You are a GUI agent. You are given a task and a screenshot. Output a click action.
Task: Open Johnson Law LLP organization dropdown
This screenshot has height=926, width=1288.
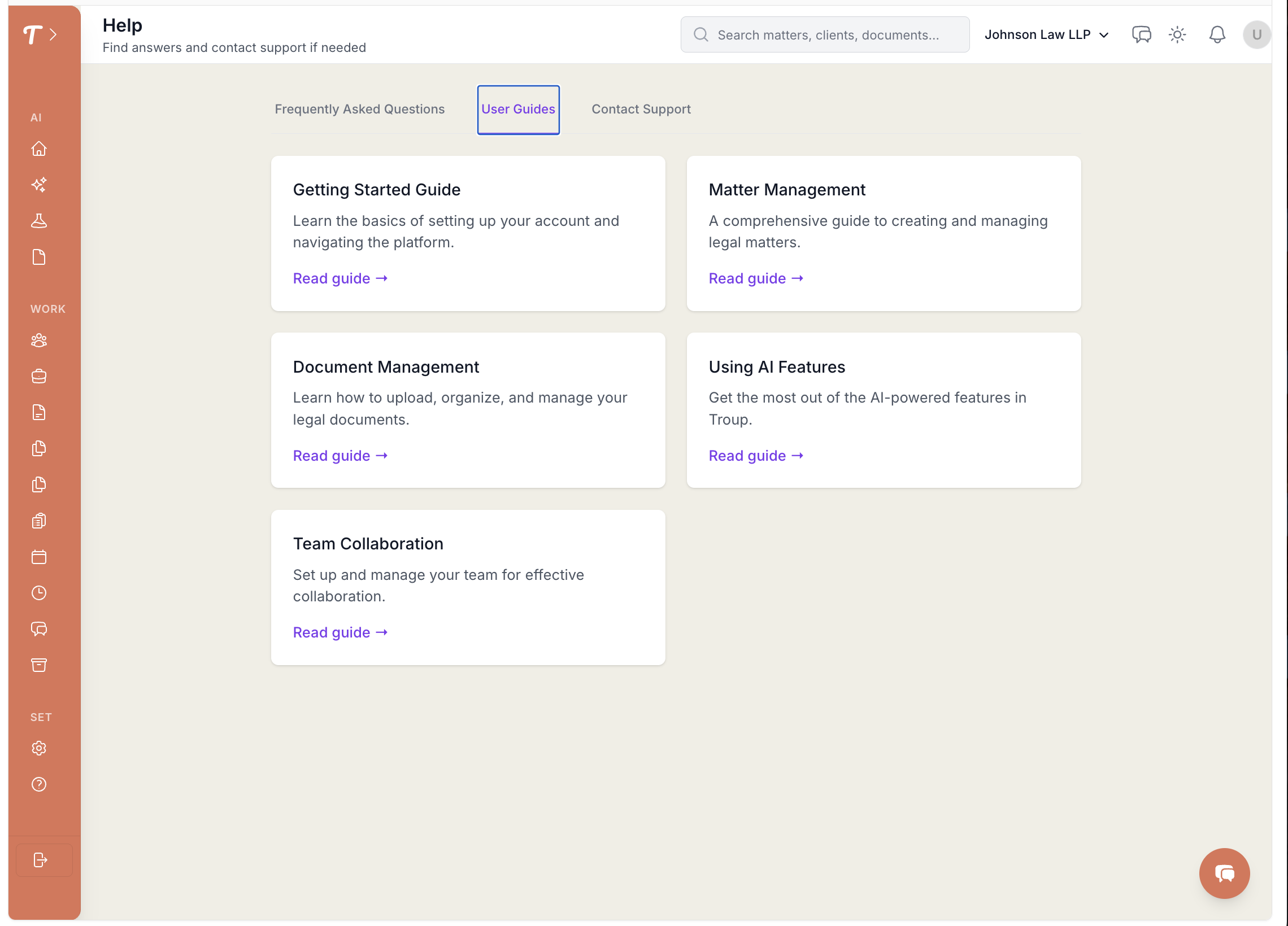[1046, 34]
